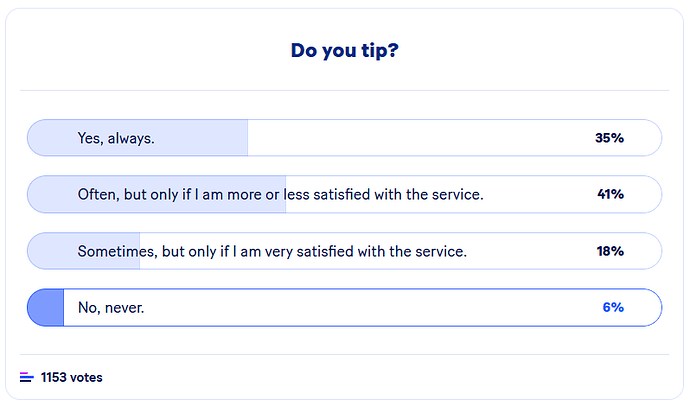Viewport: 690px width, 406px height.
Task: Click the 41% result label
Action: click(610, 194)
